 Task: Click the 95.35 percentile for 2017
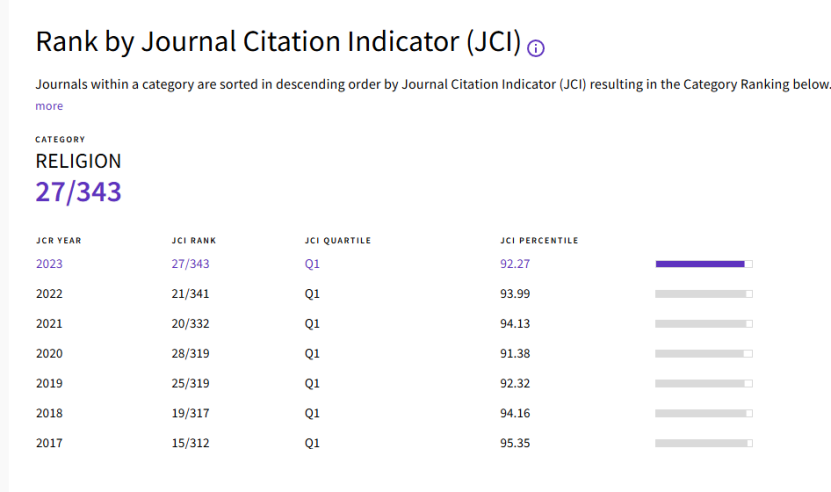coord(516,443)
